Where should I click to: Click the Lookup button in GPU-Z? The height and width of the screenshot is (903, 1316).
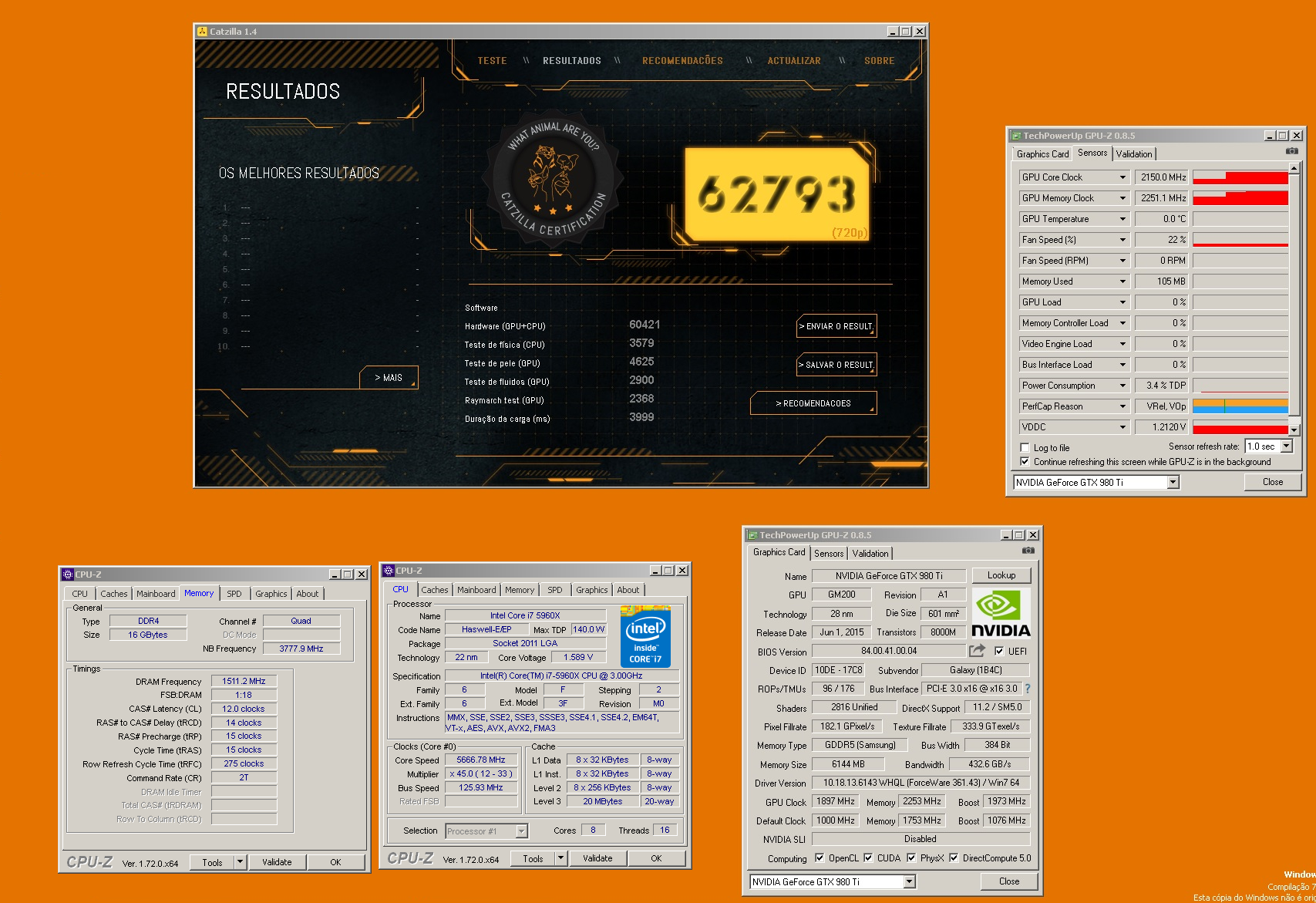pyautogui.click(x=1001, y=575)
